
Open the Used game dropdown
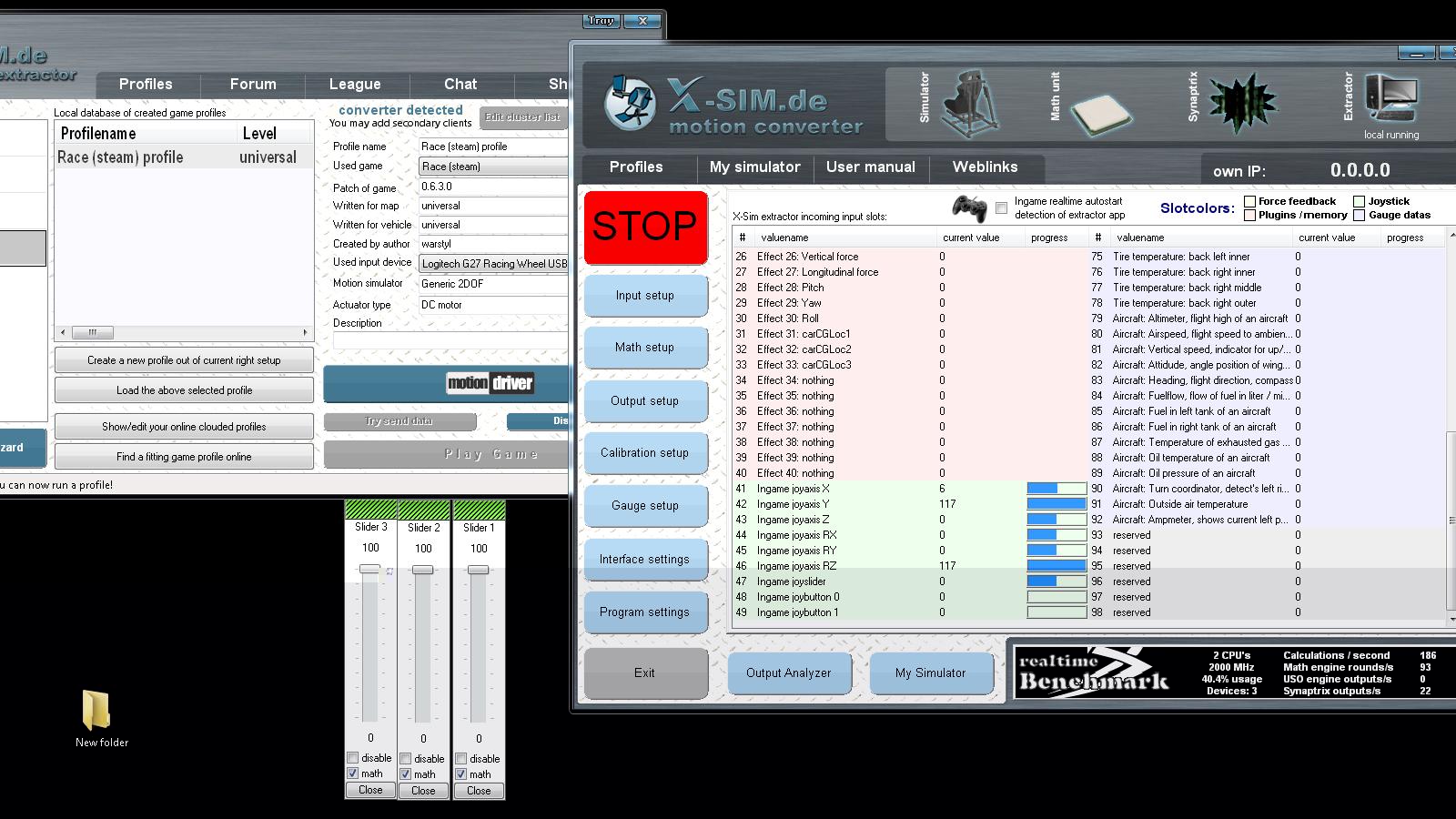[493, 167]
